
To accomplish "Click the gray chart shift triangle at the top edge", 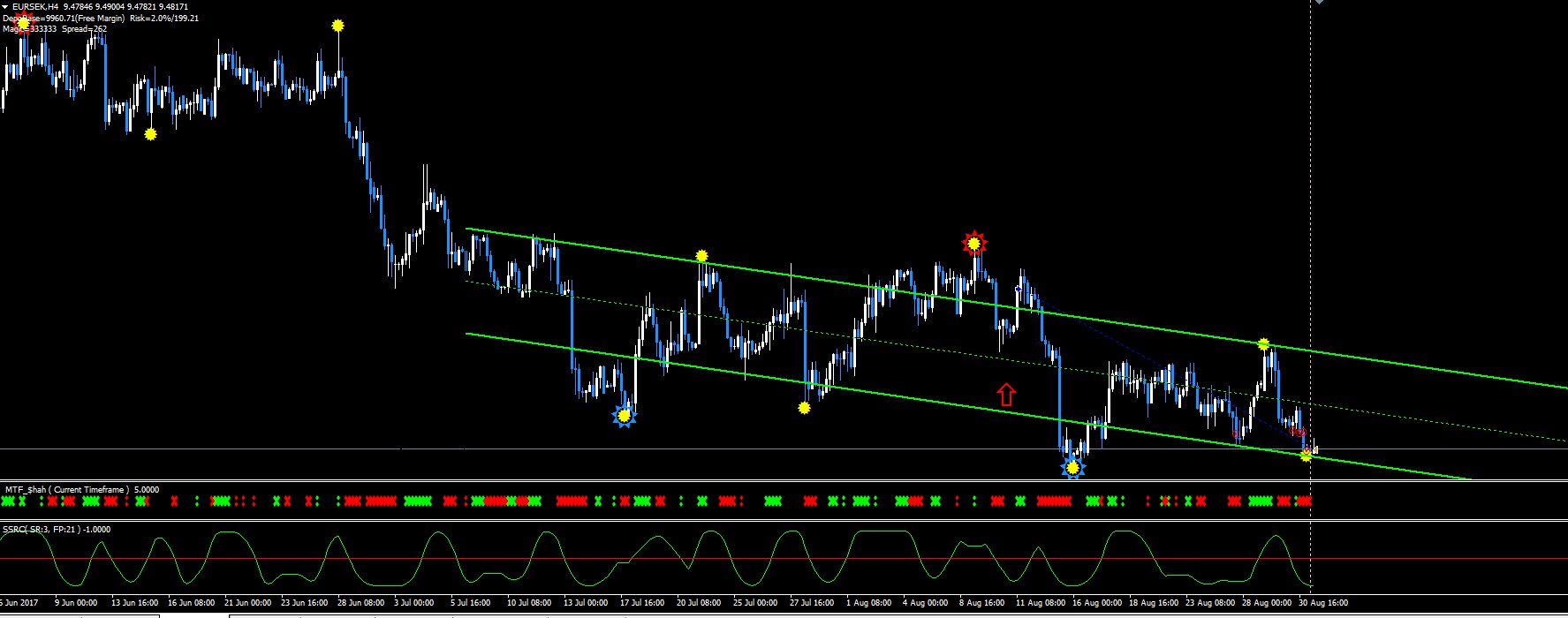I will point(1319,3).
